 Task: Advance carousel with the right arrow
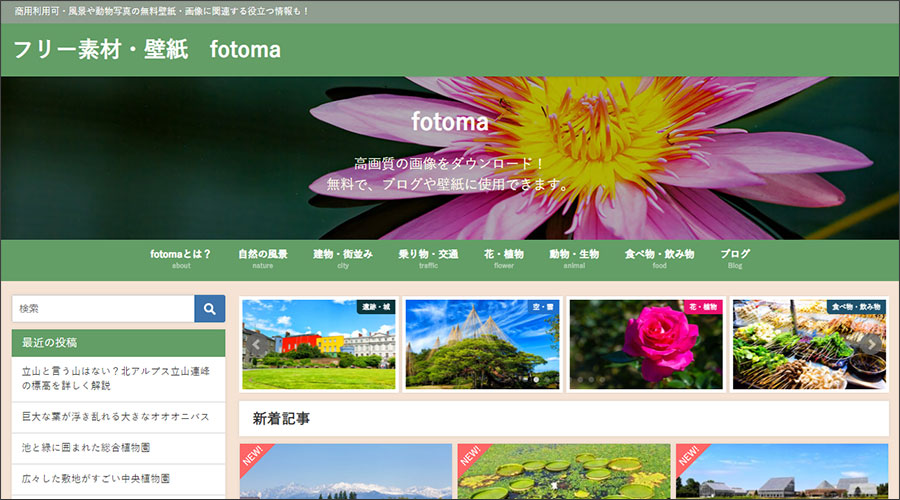pyautogui.click(x=871, y=345)
